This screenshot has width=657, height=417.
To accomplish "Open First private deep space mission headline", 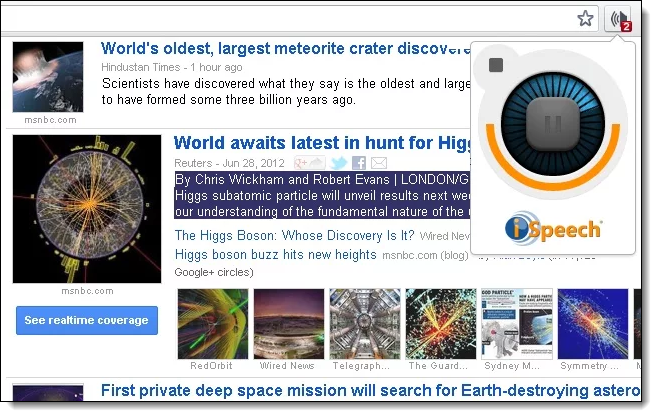I will pos(371,391).
